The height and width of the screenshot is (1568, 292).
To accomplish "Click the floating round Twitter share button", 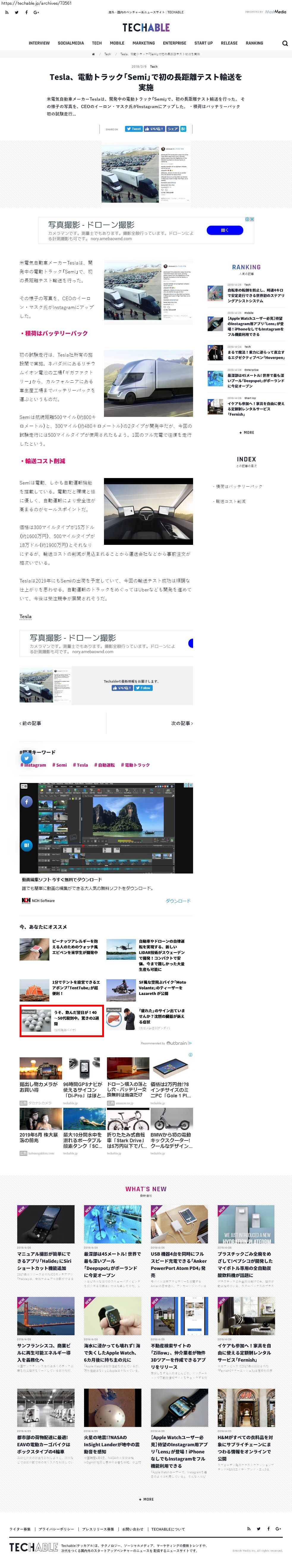I will click(26, 758).
